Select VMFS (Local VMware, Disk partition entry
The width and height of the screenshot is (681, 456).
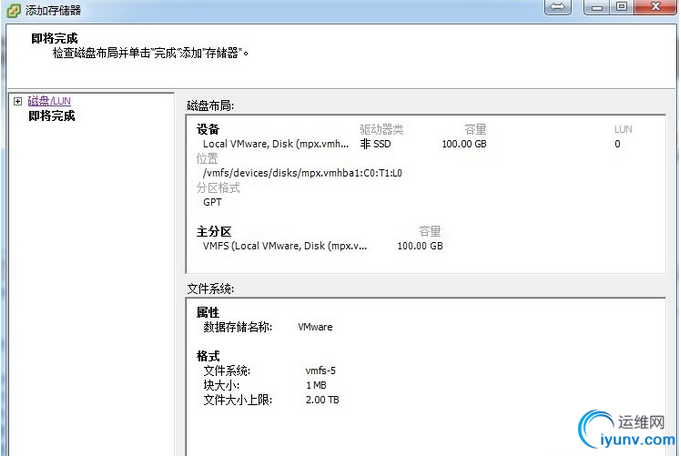pyautogui.click(x=285, y=246)
